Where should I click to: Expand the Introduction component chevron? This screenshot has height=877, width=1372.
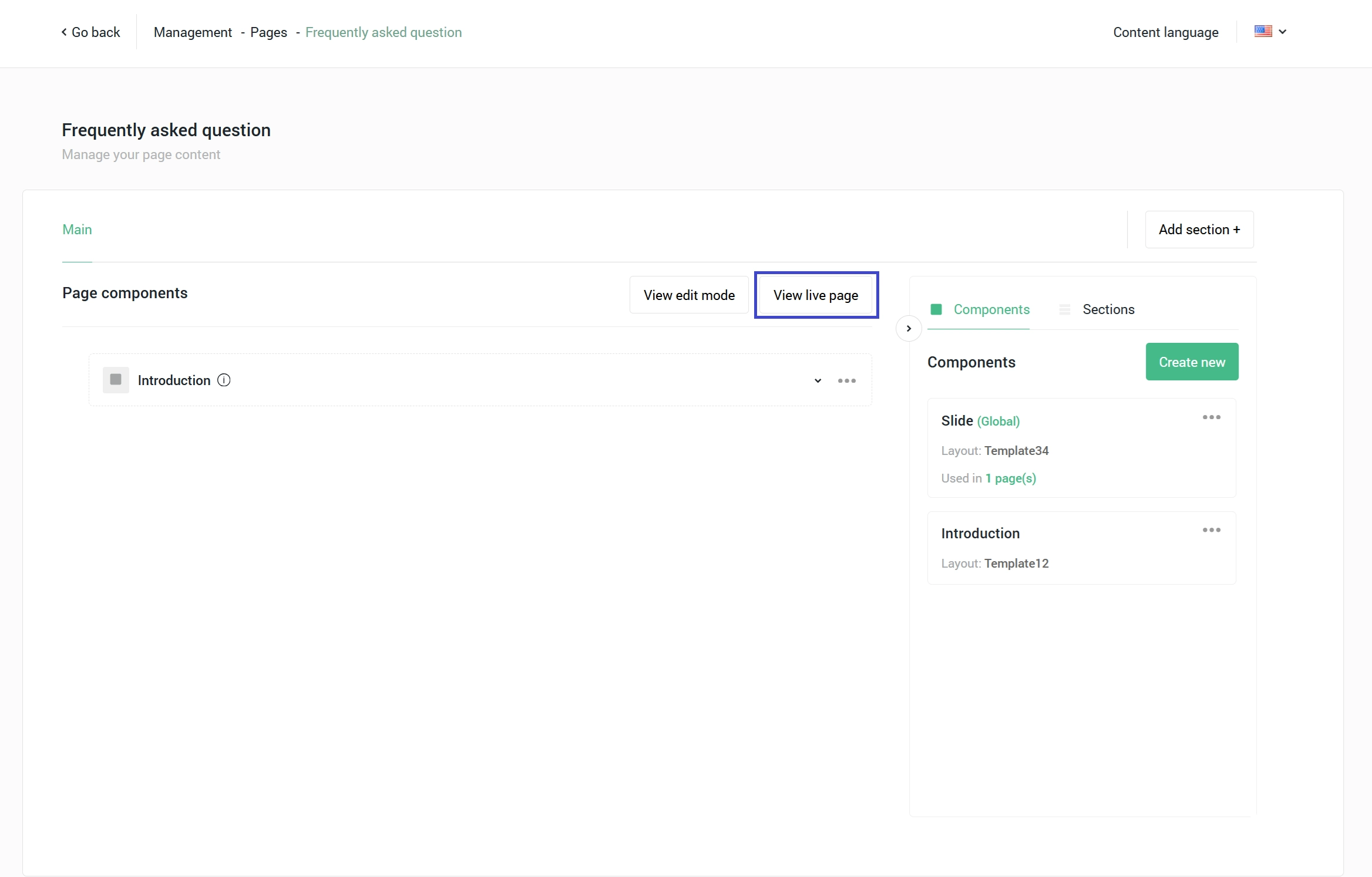(818, 381)
